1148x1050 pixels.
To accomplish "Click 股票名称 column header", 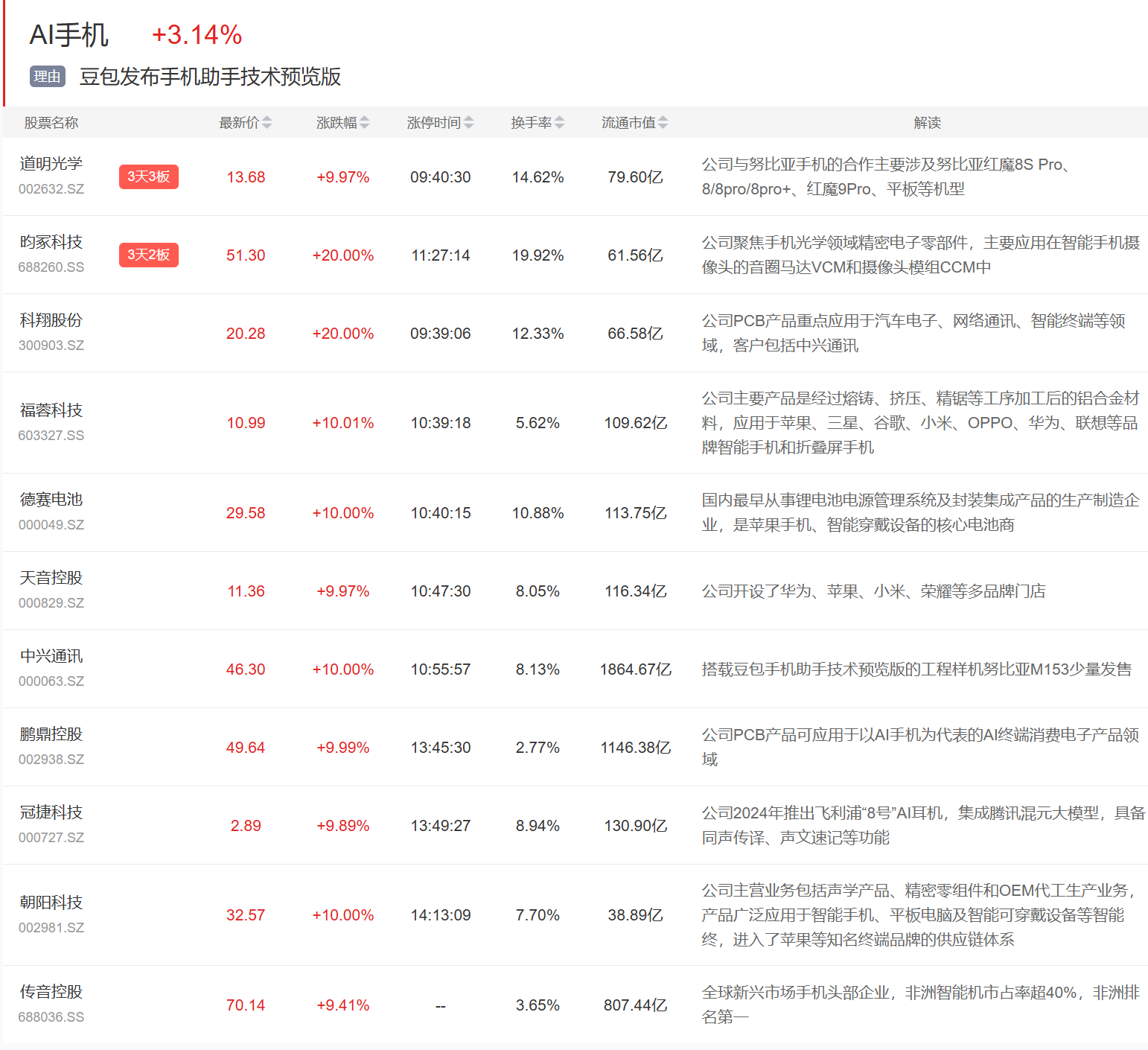I will pyautogui.click(x=51, y=123).
